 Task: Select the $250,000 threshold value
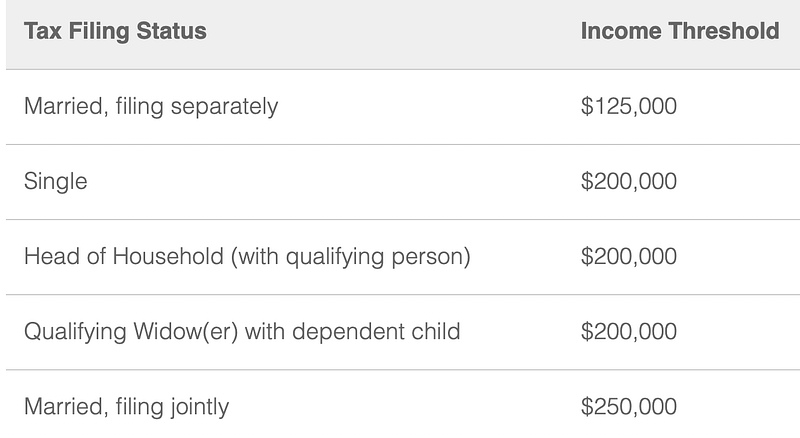629,406
